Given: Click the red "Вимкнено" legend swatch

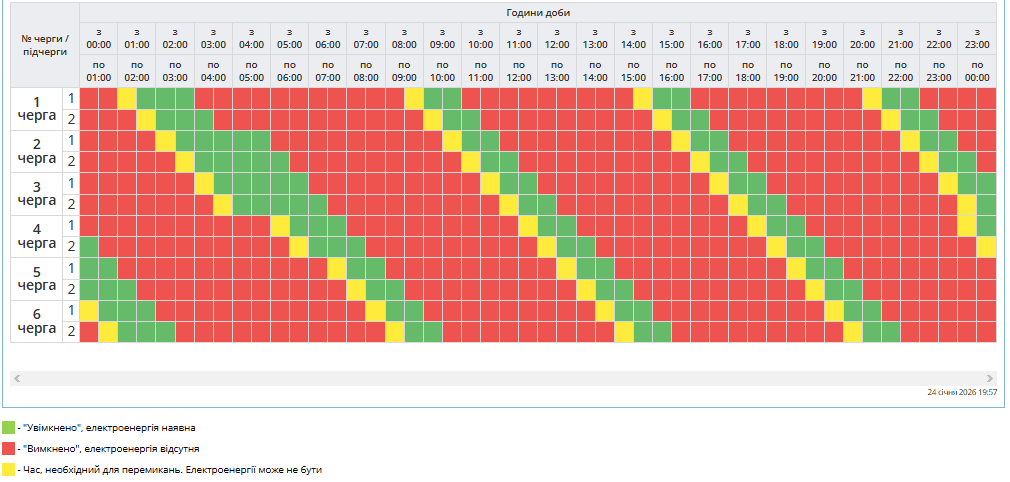Looking at the screenshot, I should coord(8,449).
